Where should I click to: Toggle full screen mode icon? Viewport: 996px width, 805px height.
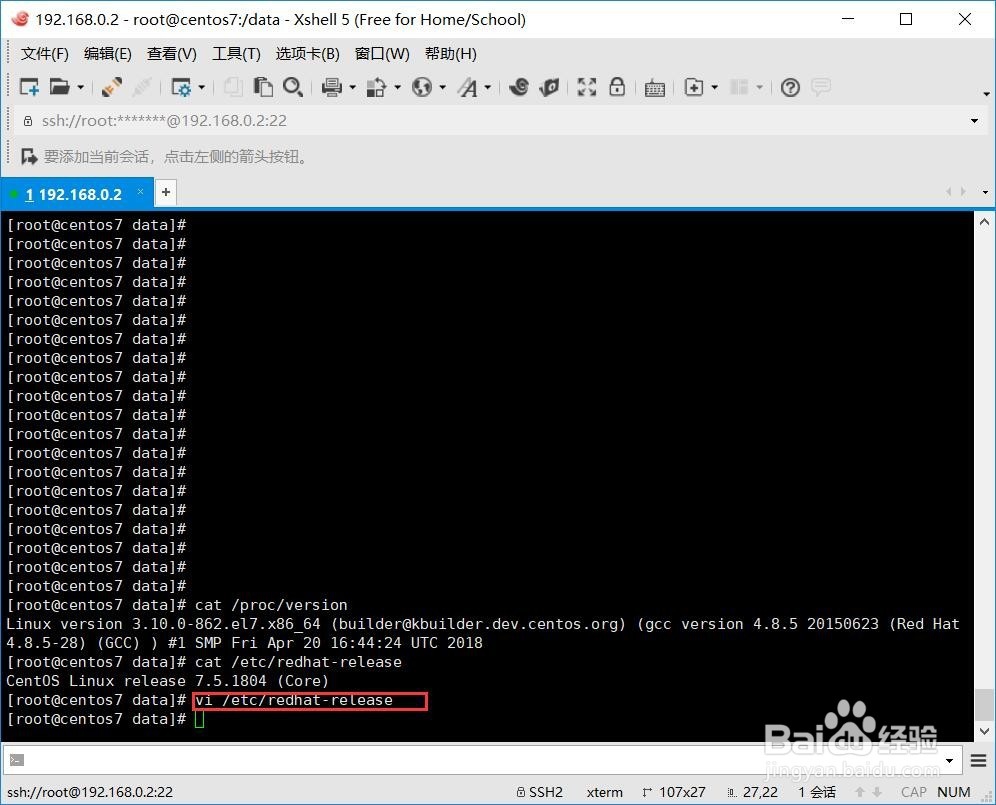click(x=587, y=87)
